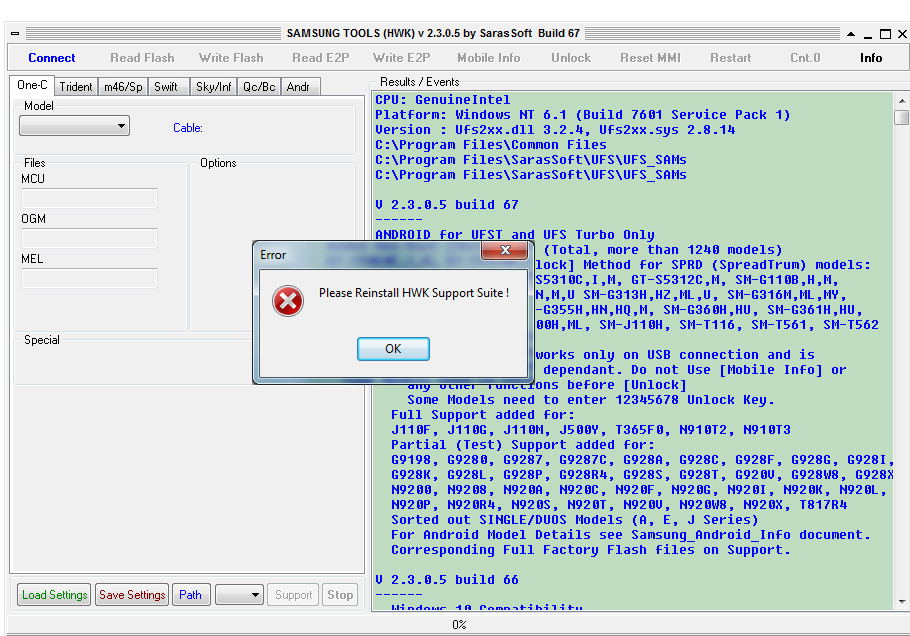Click the Connect toolbar button
Image resolution: width=910 pixels, height=636 pixels.
pyautogui.click(x=52, y=58)
